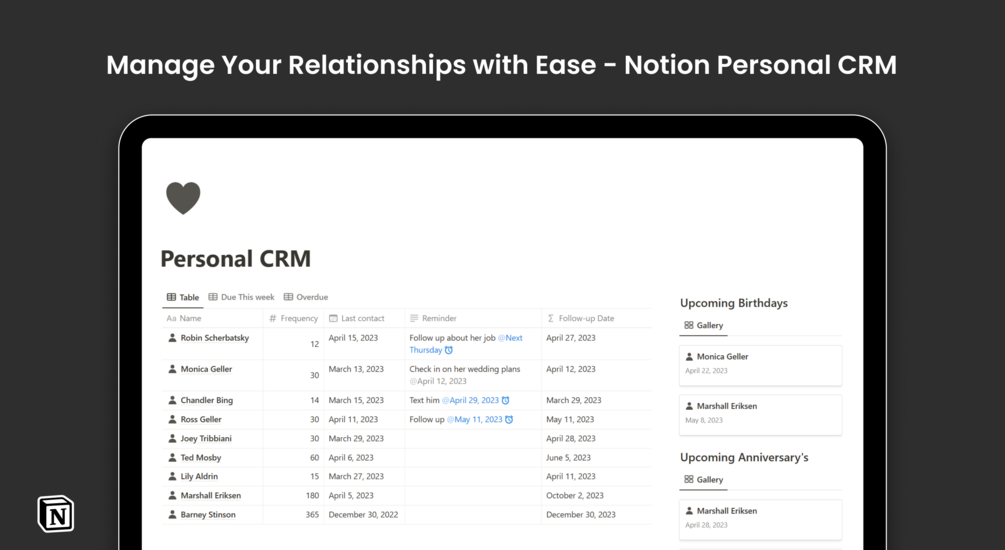Click person icon next to Robin Scherbatsky
The image size is (1005, 550).
172,339
